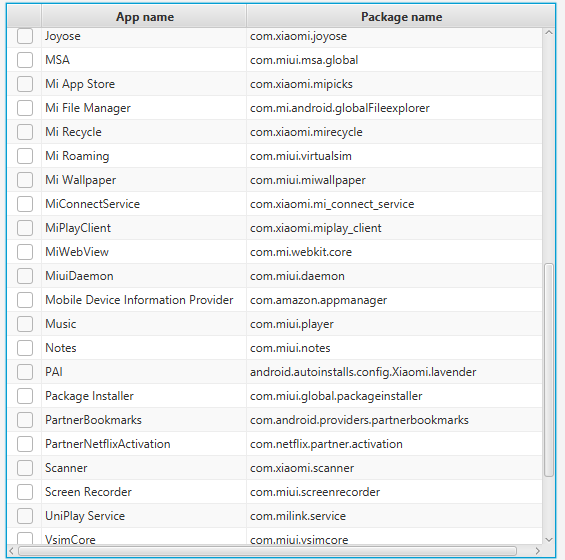Click the 'MiConnectService' name
The width and height of the screenshot is (565, 560).
pyautogui.click(x=92, y=204)
